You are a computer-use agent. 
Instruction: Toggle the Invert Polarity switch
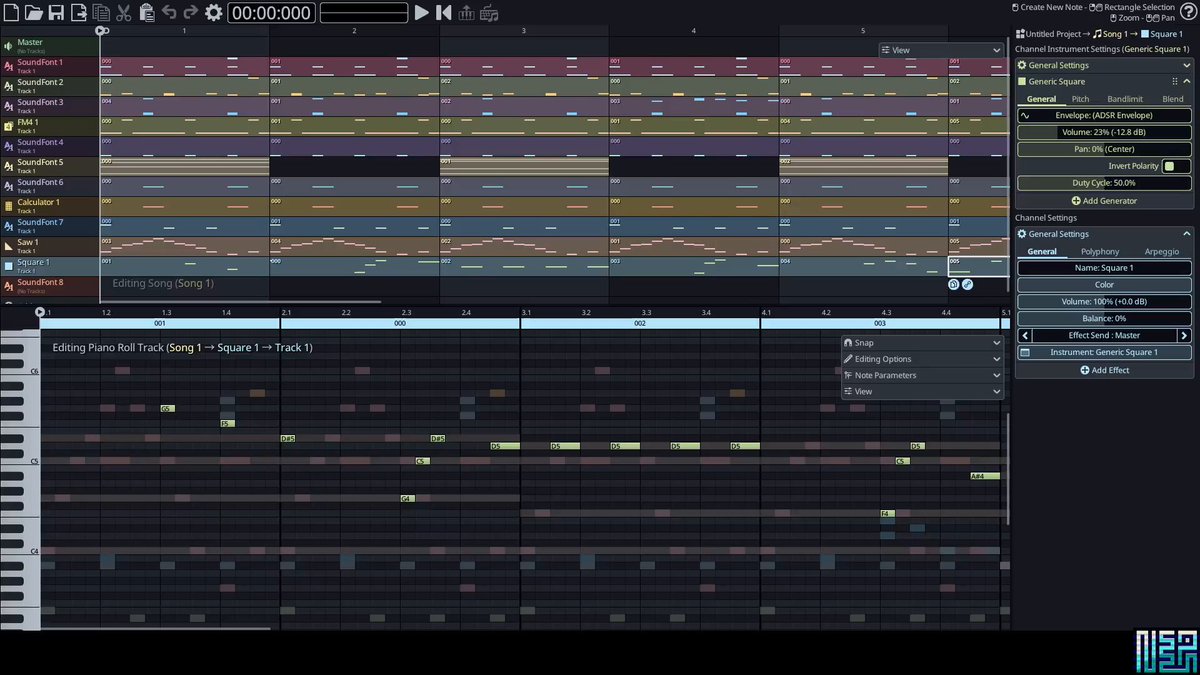[x=1176, y=166]
